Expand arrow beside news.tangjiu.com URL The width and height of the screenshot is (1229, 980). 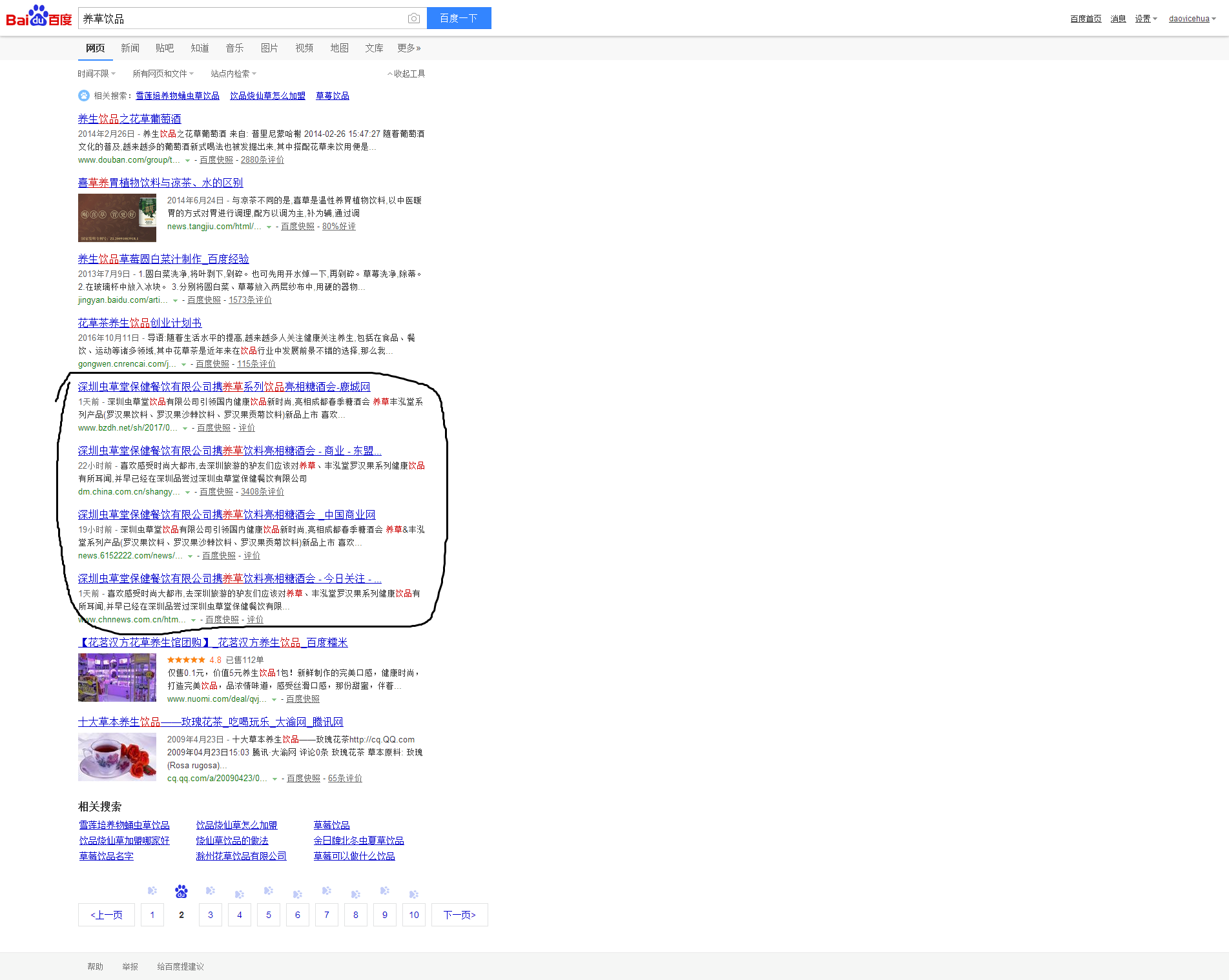tap(269, 227)
